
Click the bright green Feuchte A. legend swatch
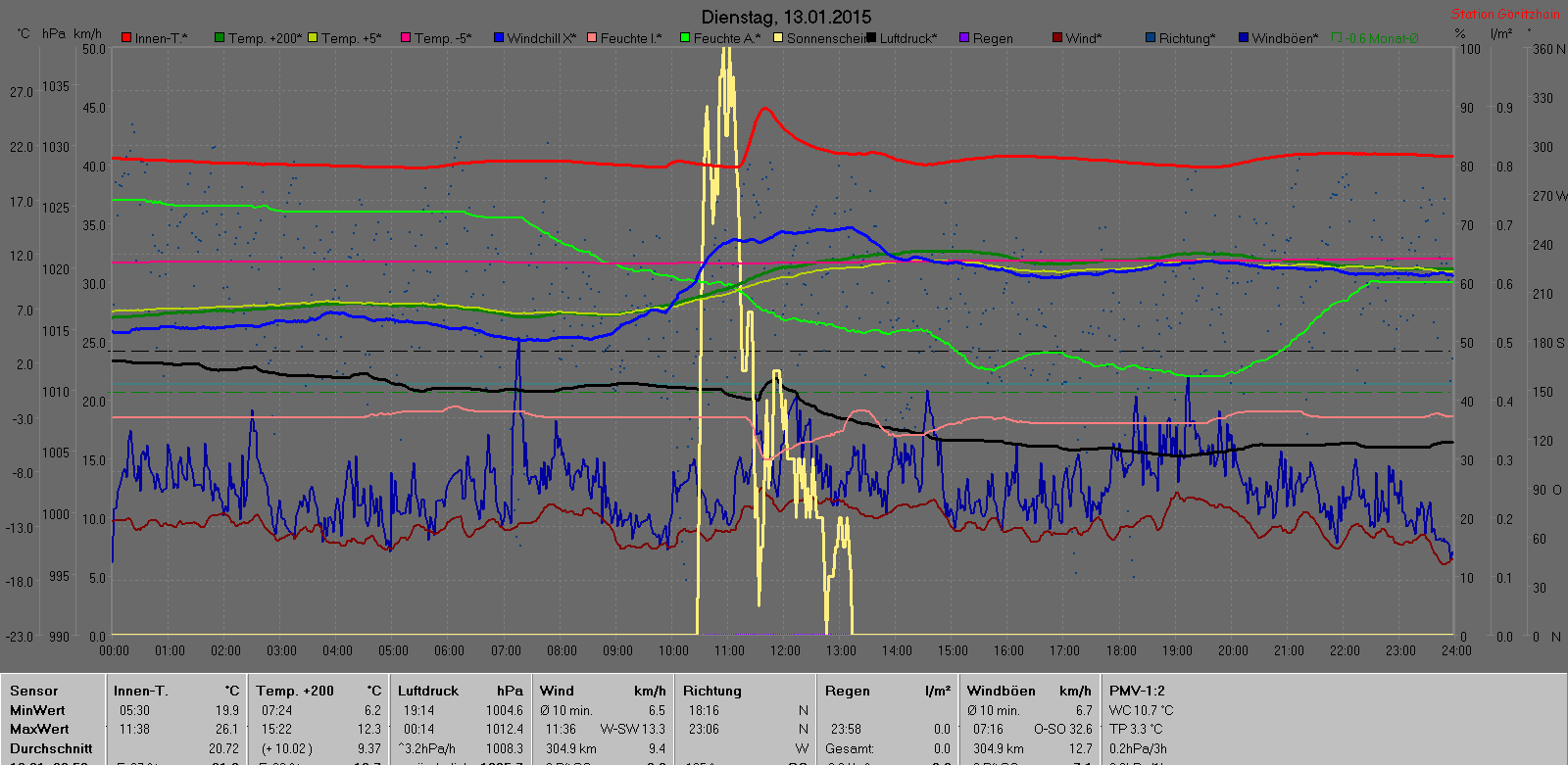[685, 38]
